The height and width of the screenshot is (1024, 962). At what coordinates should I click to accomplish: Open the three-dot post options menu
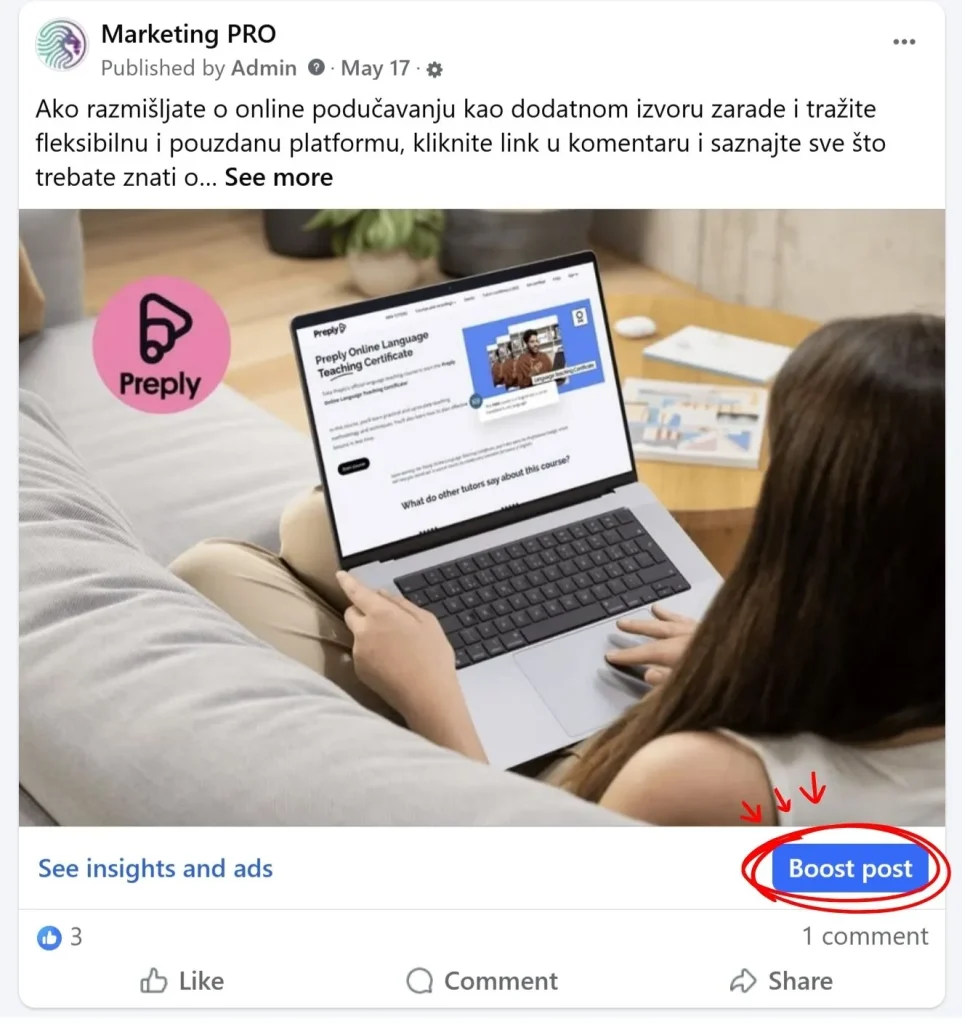point(904,42)
